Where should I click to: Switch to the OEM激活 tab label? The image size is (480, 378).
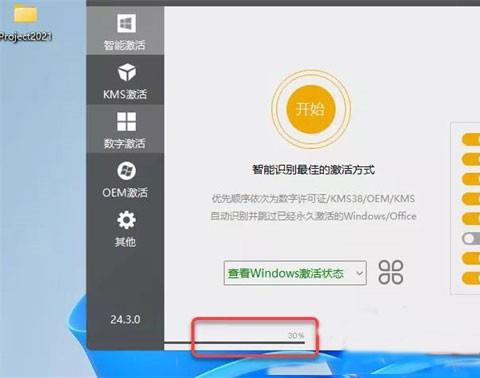click(125, 193)
